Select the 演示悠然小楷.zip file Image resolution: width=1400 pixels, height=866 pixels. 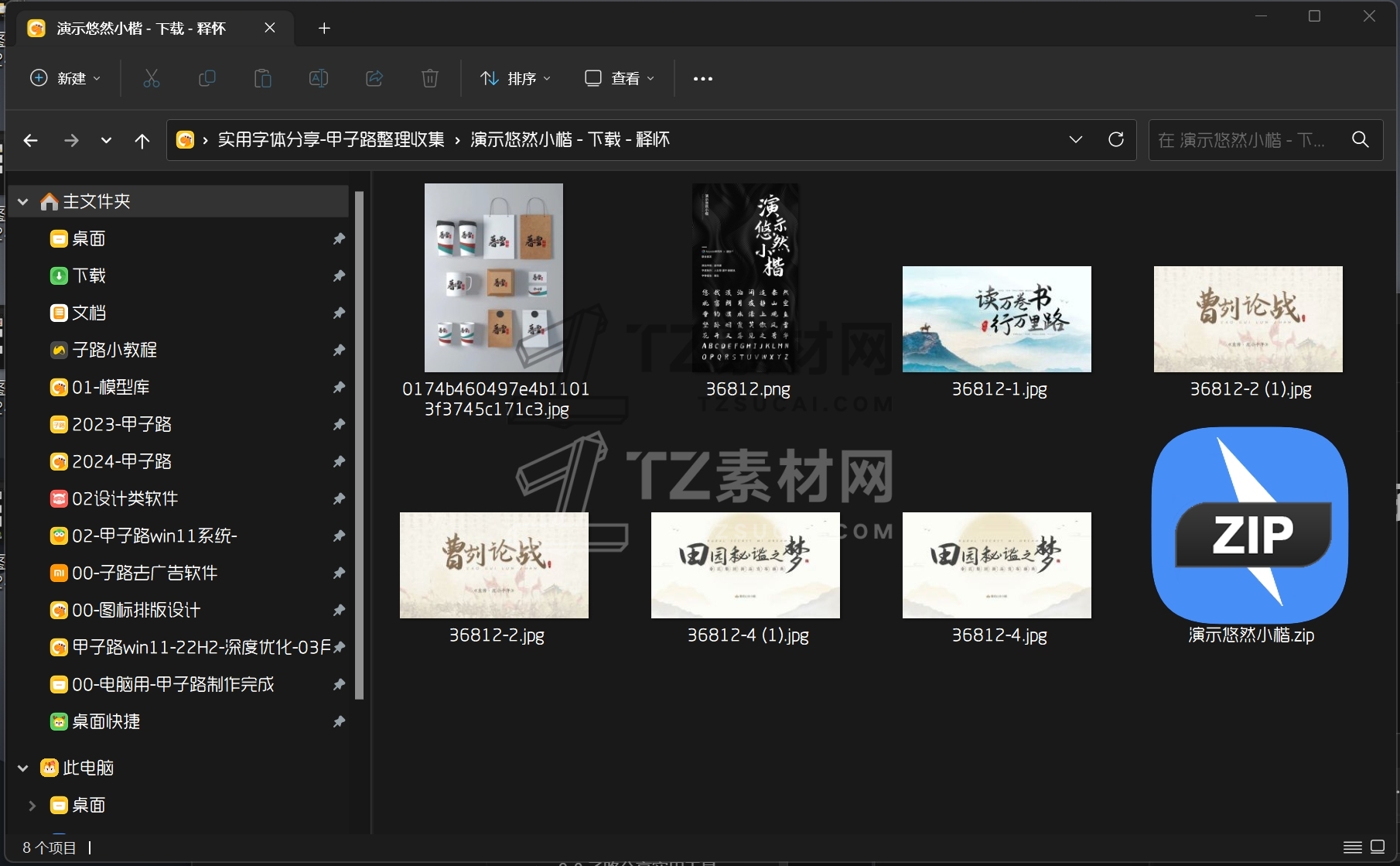pyautogui.click(x=1250, y=535)
